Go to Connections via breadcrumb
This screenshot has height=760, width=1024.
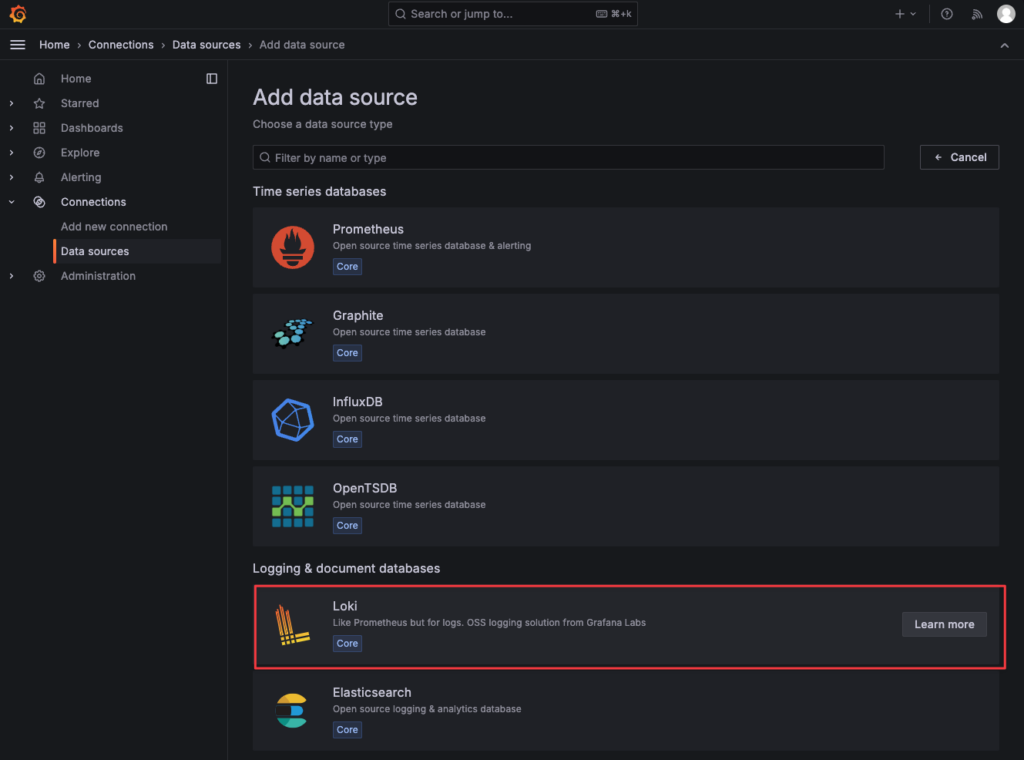[121, 45]
